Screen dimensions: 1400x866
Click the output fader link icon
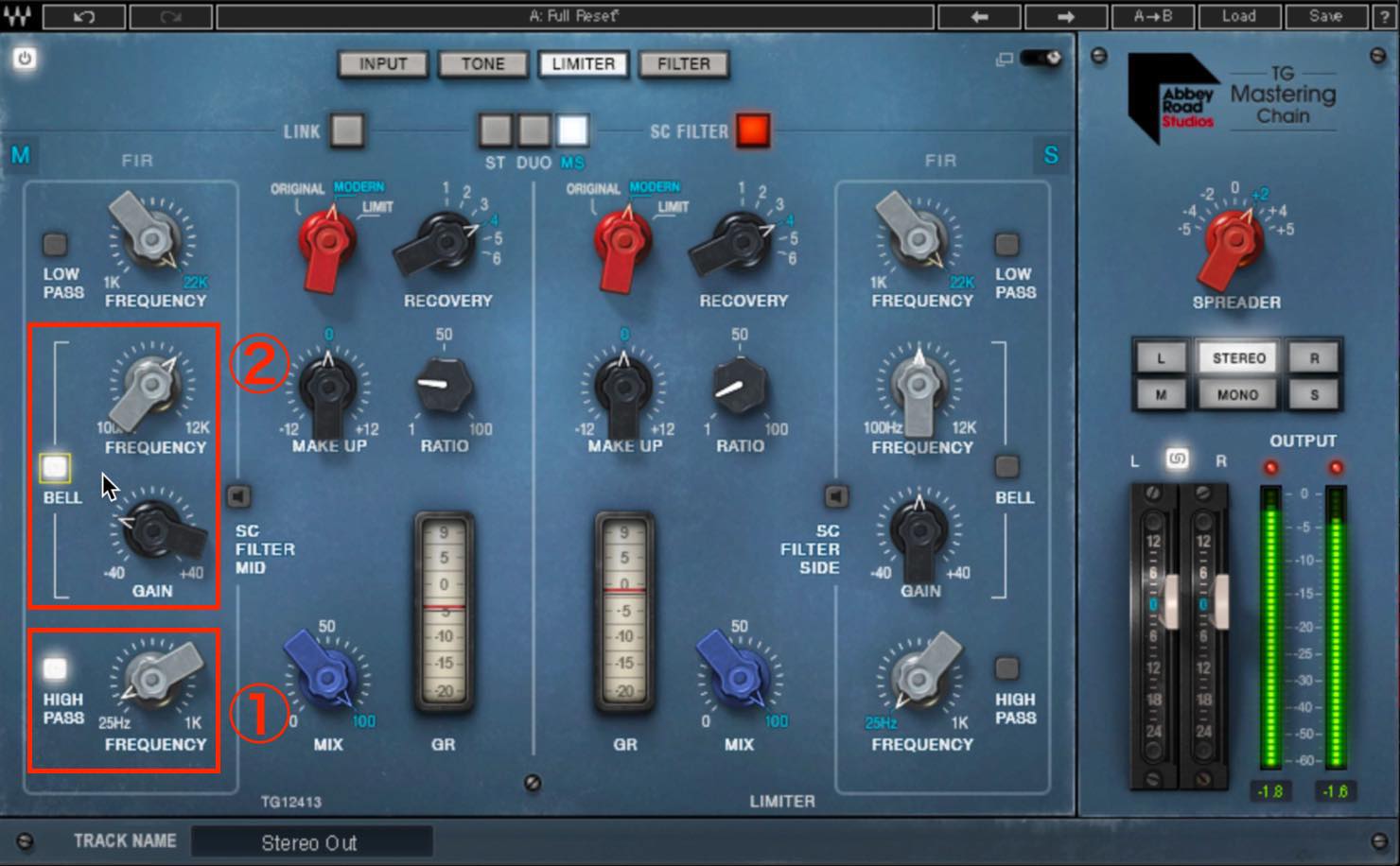coord(1177,459)
